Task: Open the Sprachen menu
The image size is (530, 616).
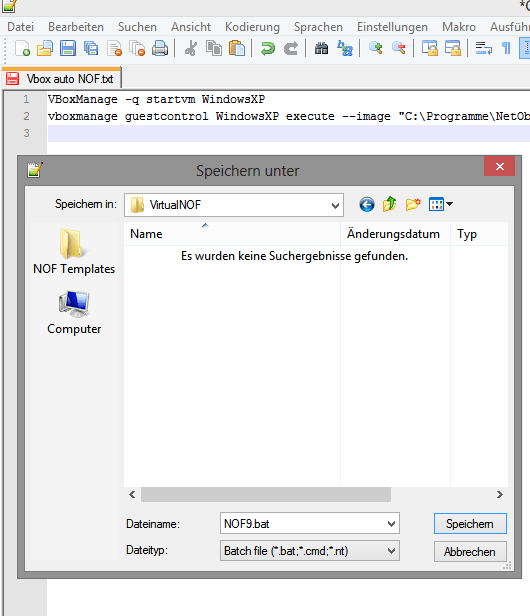Action: click(318, 27)
